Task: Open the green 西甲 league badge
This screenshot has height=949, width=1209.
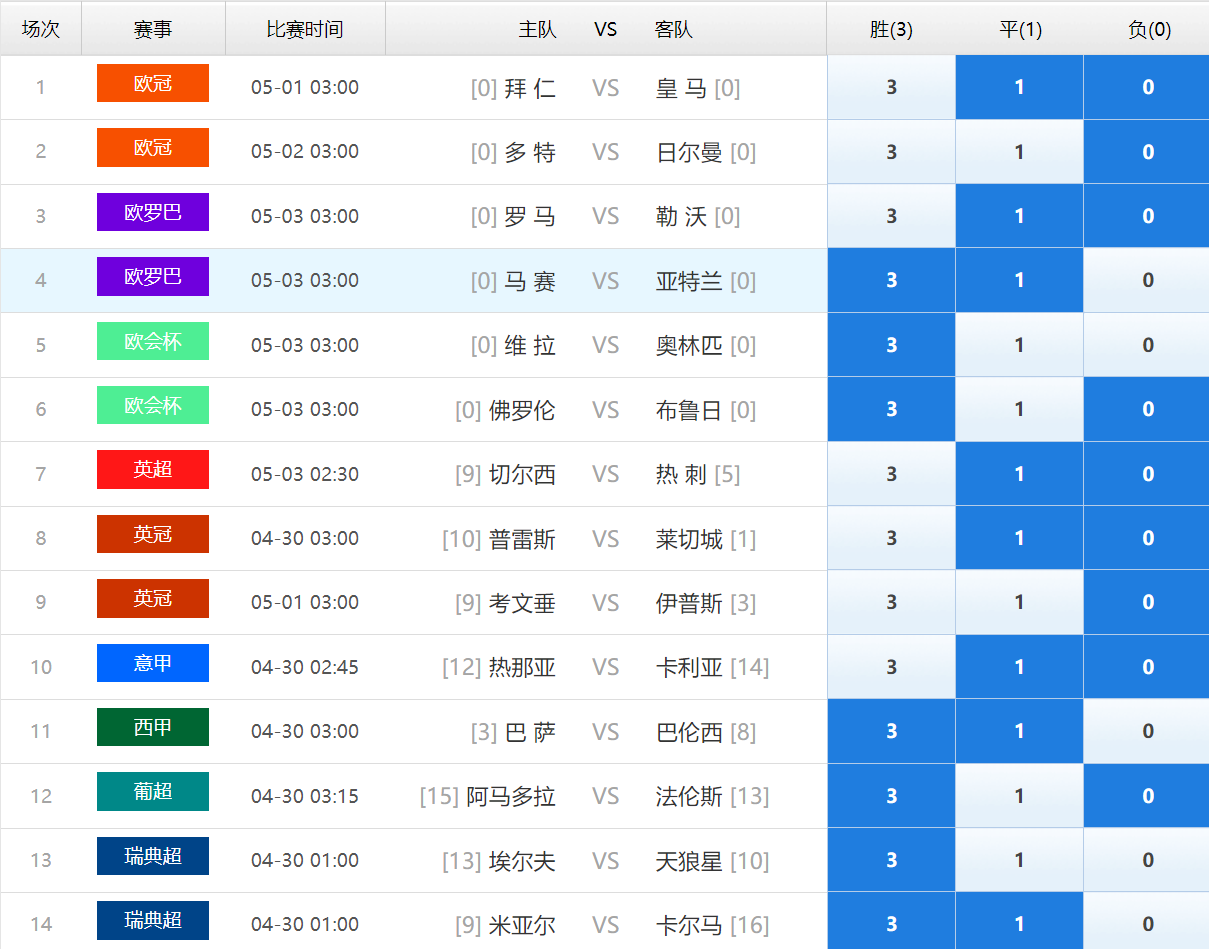Action: coord(153,727)
